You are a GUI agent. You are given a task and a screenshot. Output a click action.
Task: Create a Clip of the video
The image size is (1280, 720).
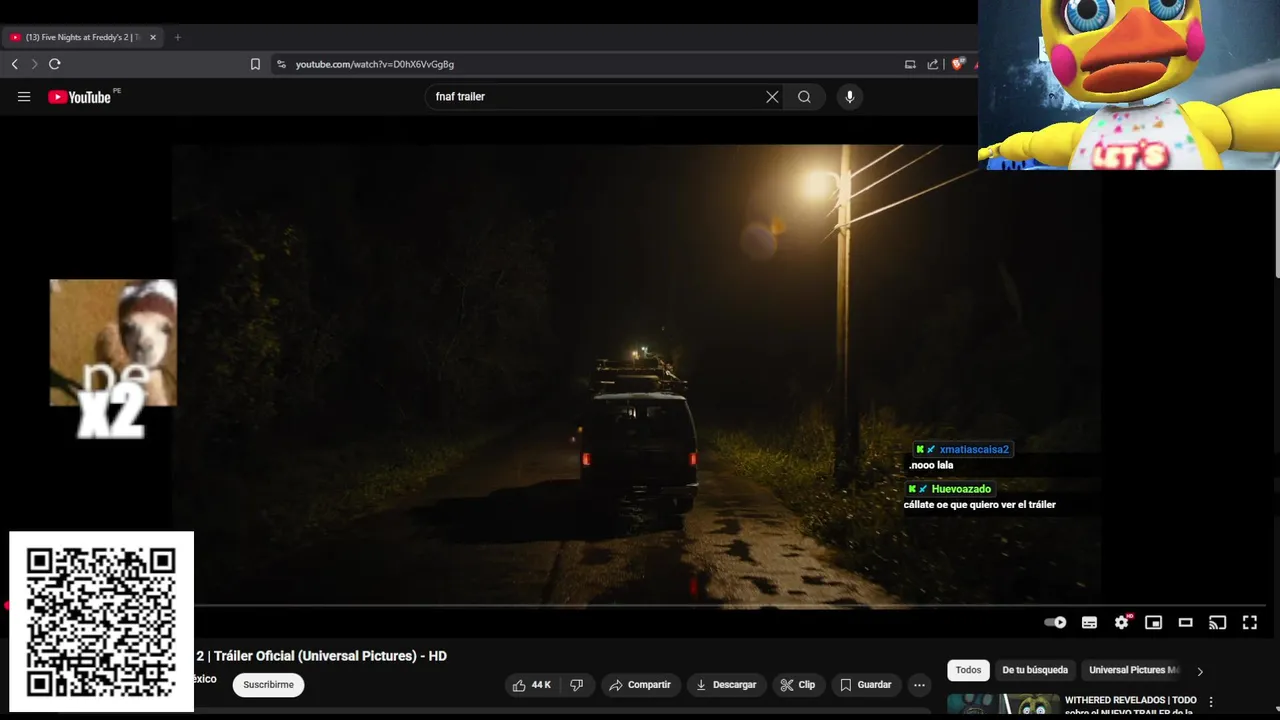(x=798, y=685)
